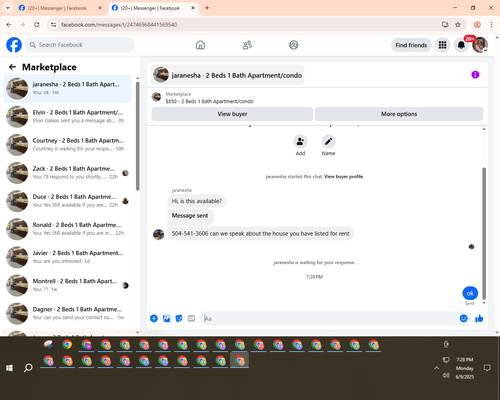
Task: Open Duce apartment conversation
Action: [67, 201]
